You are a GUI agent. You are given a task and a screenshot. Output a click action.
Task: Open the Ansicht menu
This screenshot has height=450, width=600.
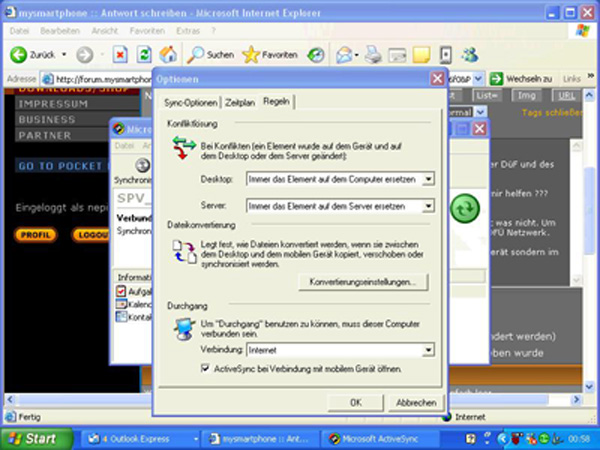point(105,31)
